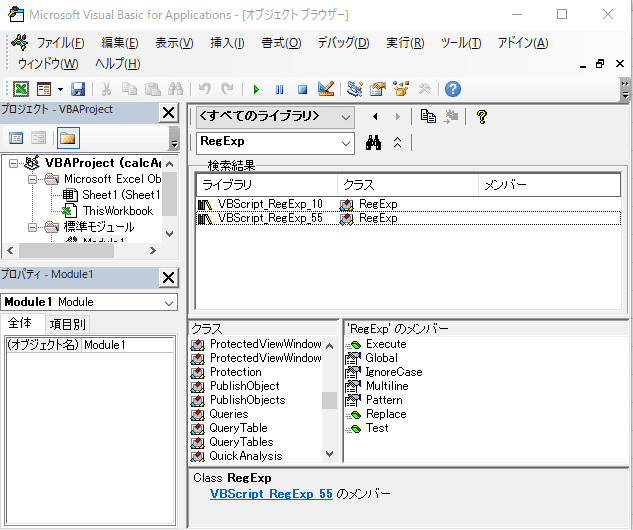This screenshot has height=530, width=633.
Task: Collapse Microsoft Excel Objects folder
Action: click(33, 179)
